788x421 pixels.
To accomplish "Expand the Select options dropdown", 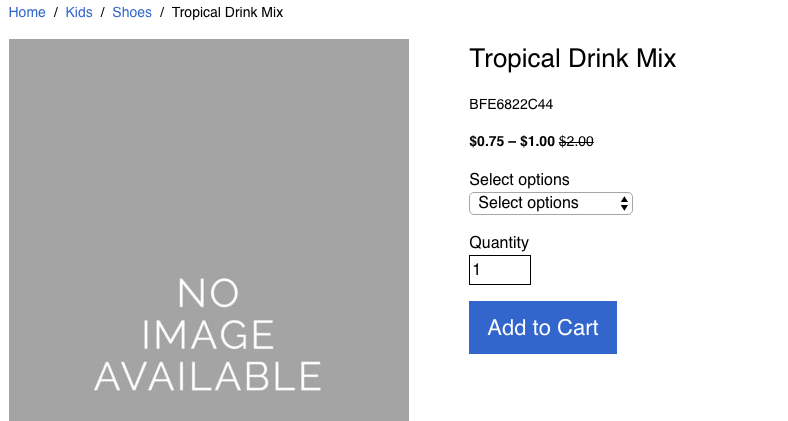I will coord(551,203).
